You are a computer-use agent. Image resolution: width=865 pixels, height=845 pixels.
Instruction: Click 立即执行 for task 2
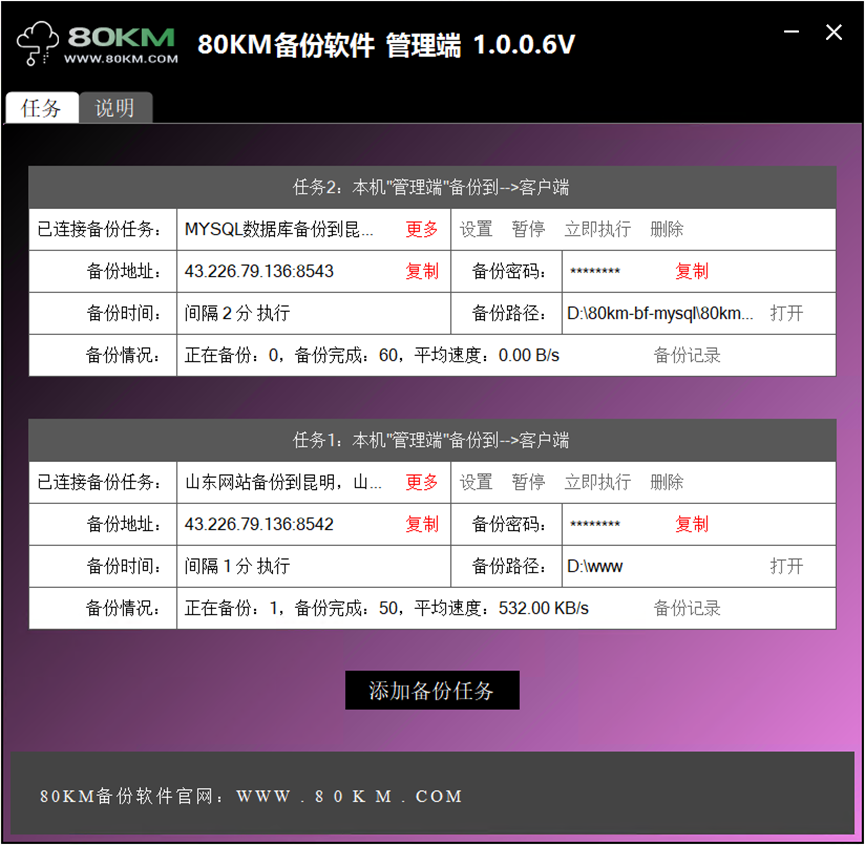[x=597, y=229]
